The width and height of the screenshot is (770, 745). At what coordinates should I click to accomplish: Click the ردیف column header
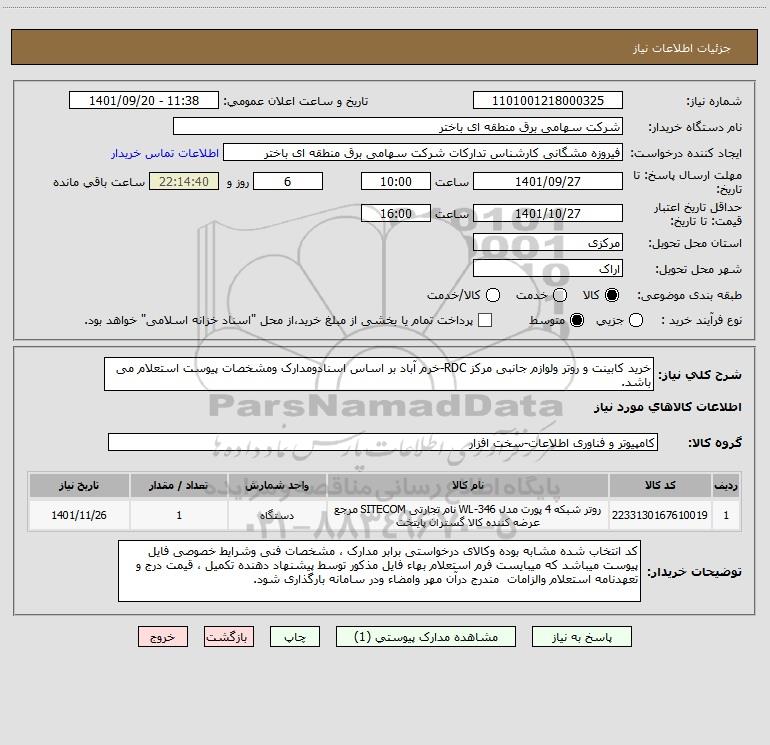726,485
